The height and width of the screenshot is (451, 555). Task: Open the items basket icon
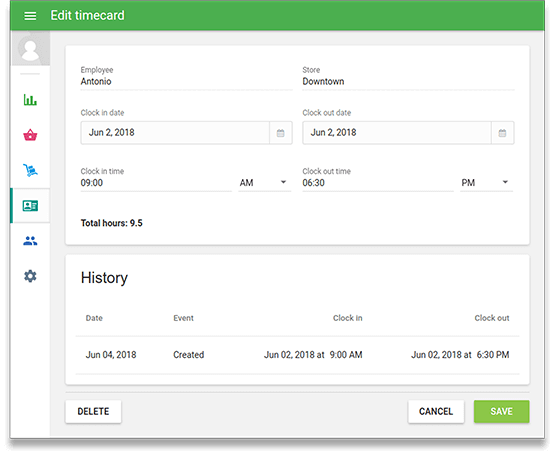click(x=30, y=135)
